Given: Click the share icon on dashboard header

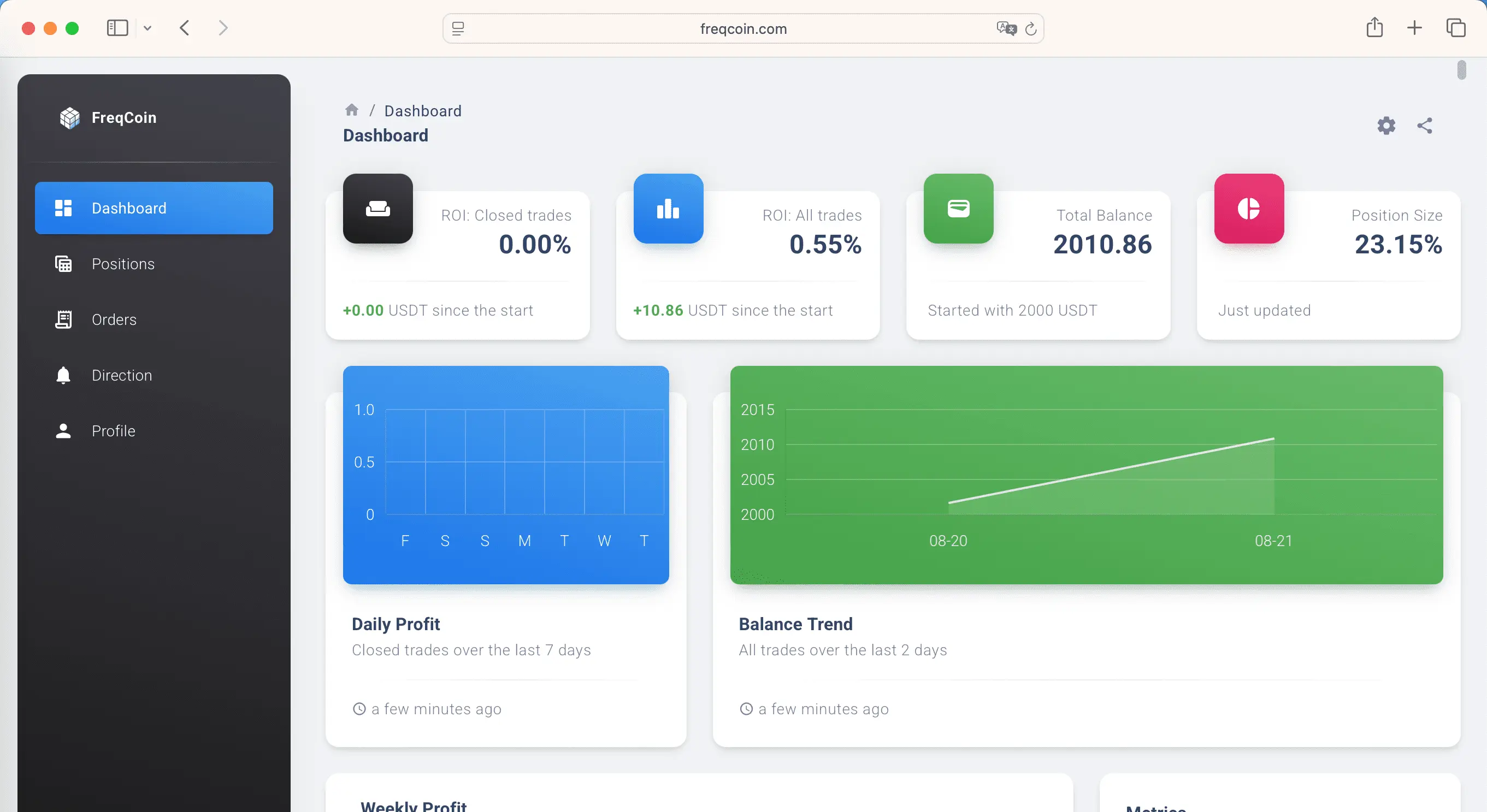Looking at the screenshot, I should tap(1425, 125).
